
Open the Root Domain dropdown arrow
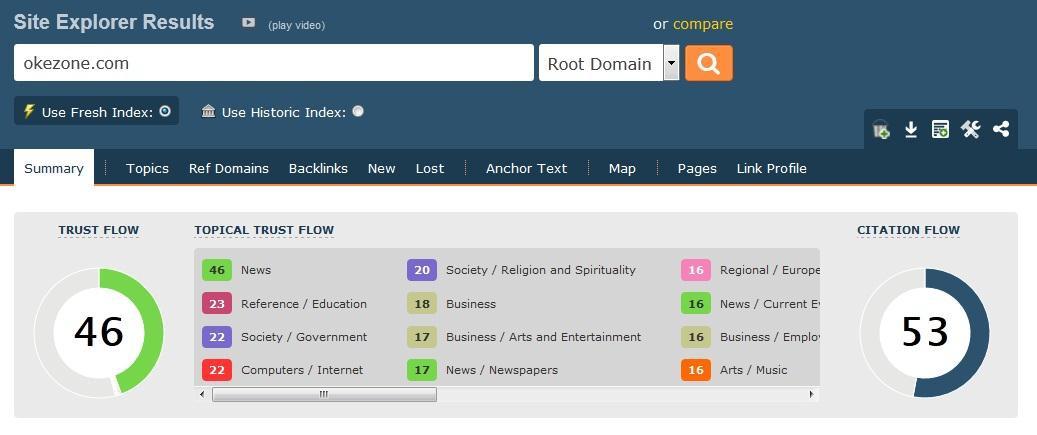pyautogui.click(x=671, y=63)
